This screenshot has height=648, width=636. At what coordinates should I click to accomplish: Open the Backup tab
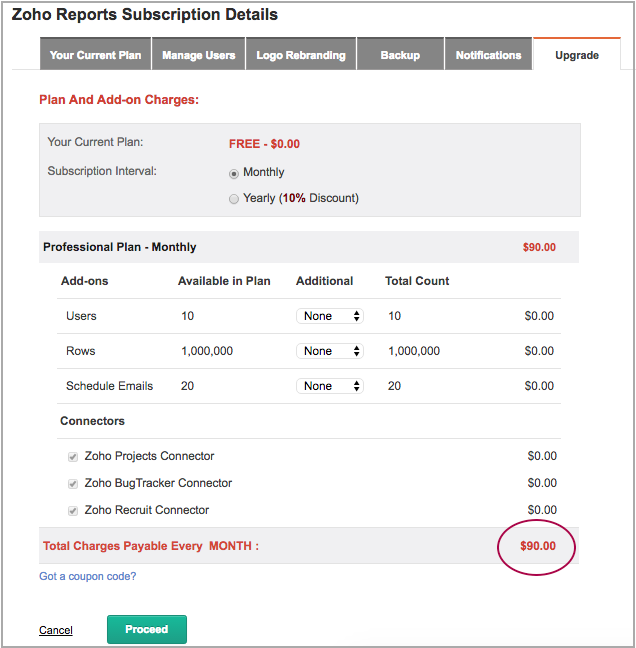pos(400,55)
